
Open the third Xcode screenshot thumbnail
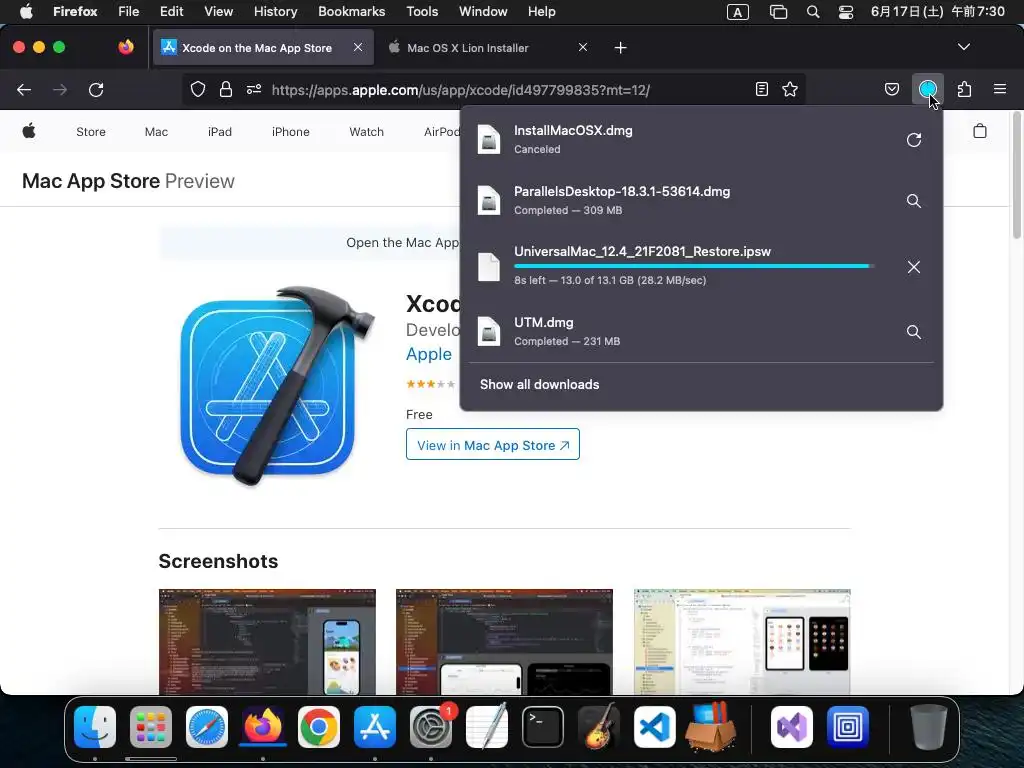tap(742, 642)
